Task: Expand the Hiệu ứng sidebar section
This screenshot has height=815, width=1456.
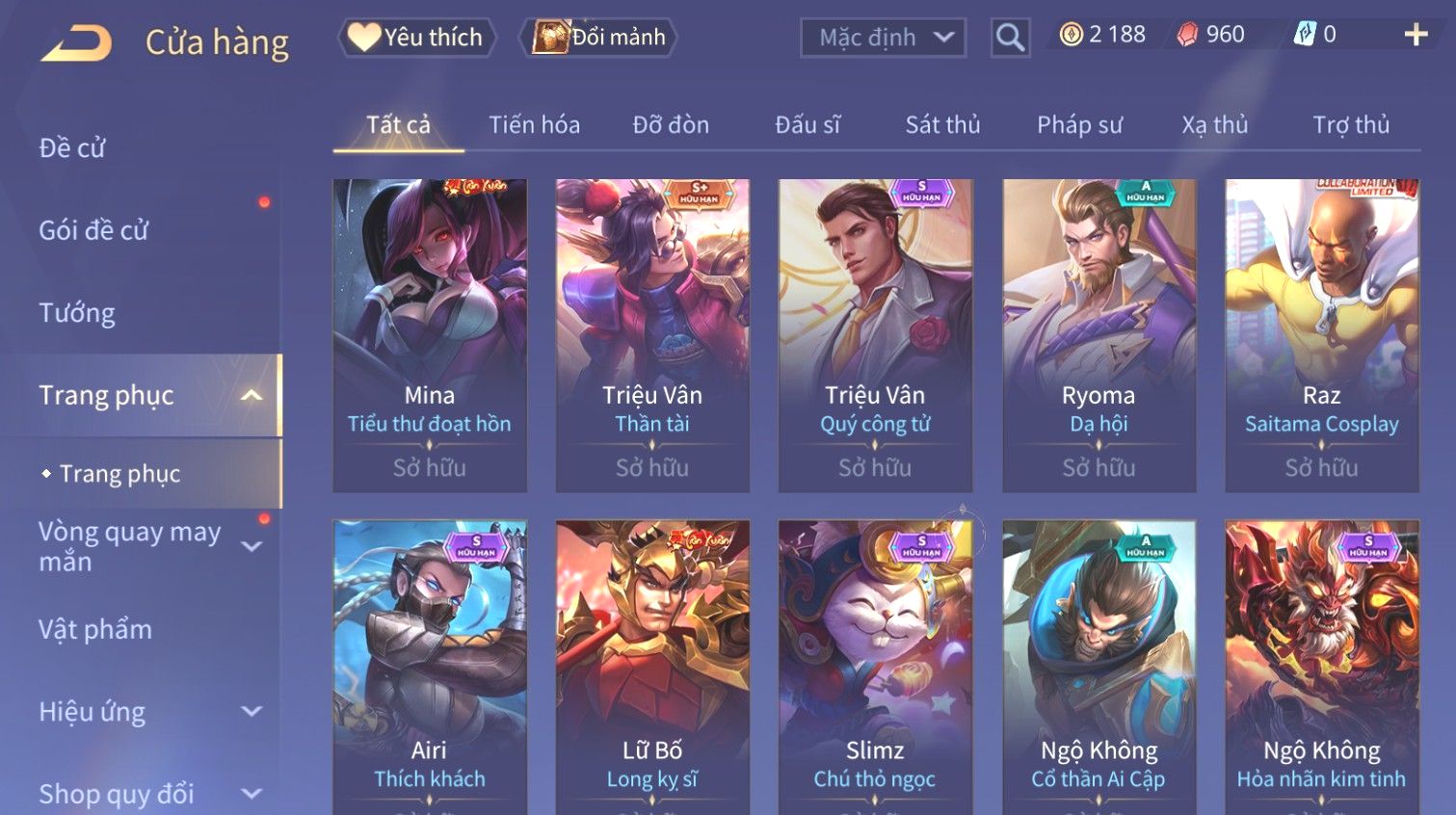Action: 251,711
